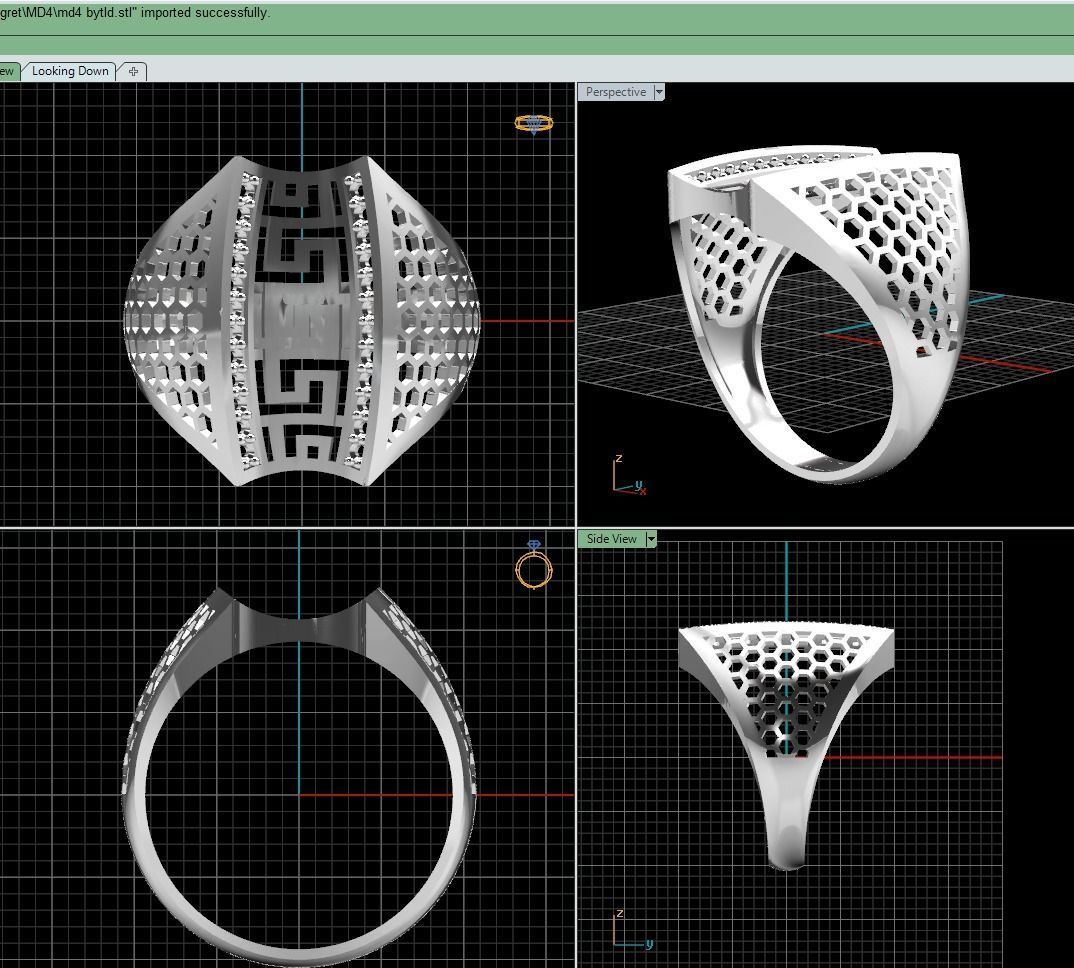The image size is (1074, 968).
Task: Click the Side View viewport label
Action: pos(612,539)
